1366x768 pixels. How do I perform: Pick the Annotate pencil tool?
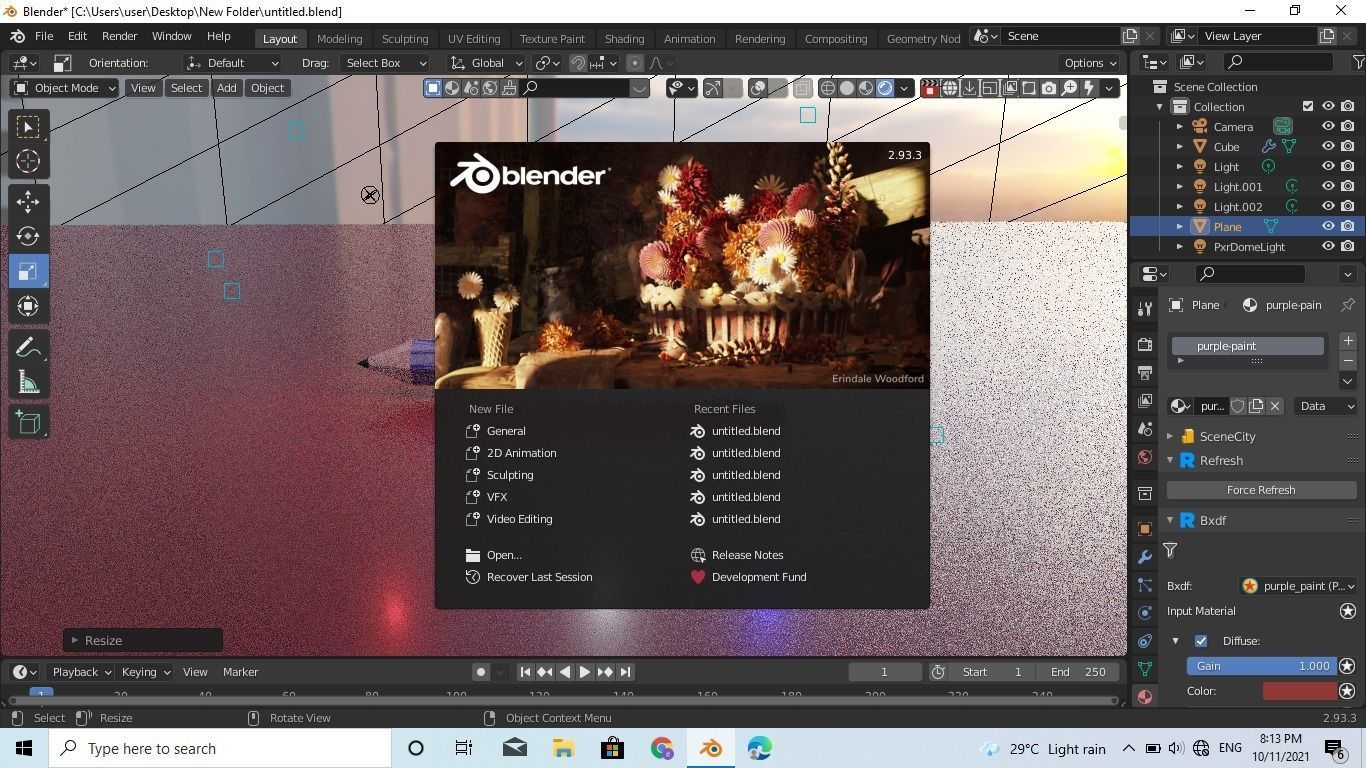coord(28,347)
